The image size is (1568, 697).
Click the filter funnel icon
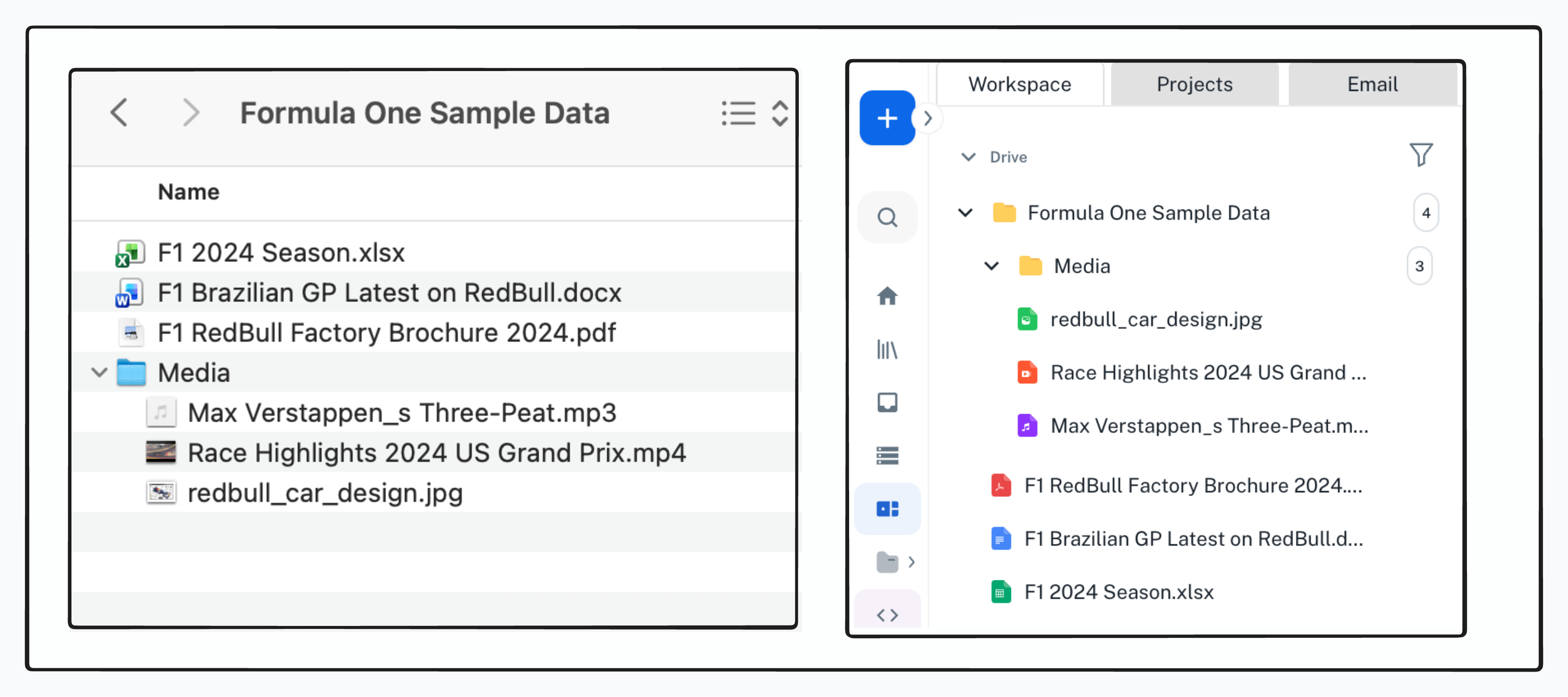pos(1421,155)
